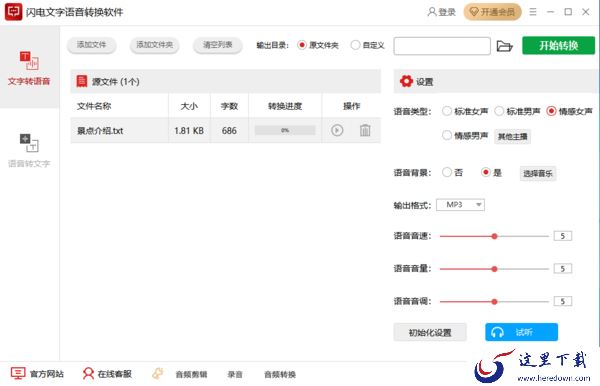This screenshot has height=386, width=600.
Task: Select the 原文件夹 output radio
Action: click(302, 45)
